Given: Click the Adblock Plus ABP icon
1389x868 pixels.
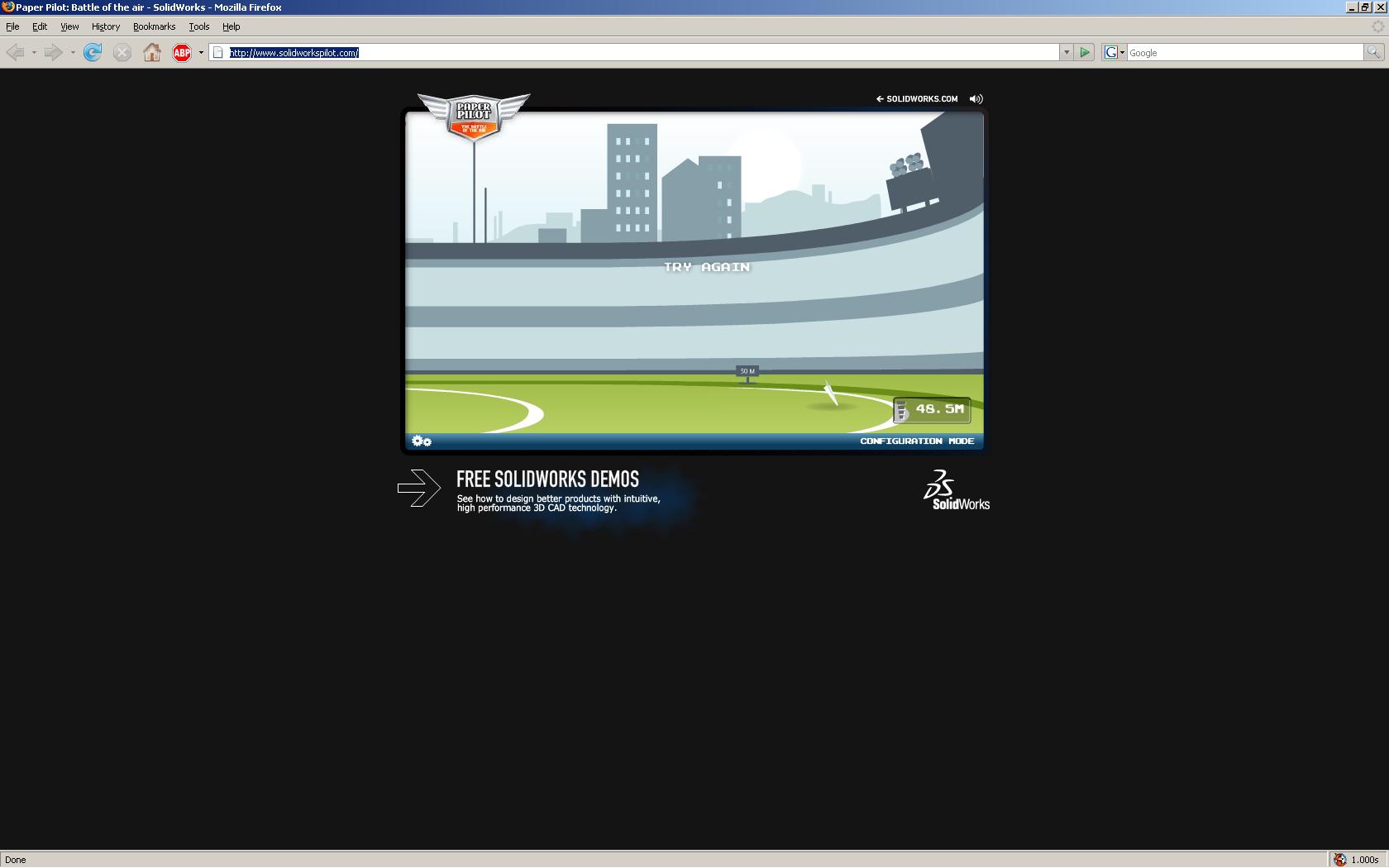Looking at the screenshot, I should click(x=182, y=53).
